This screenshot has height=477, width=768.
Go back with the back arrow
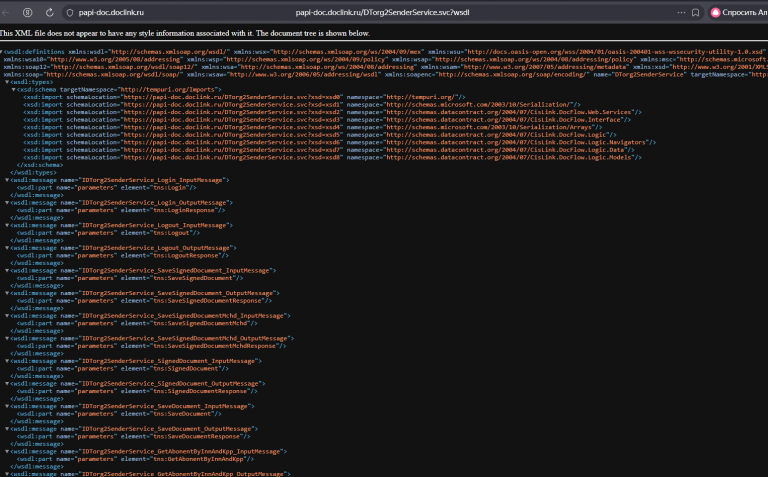pyautogui.click(x=6, y=13)
